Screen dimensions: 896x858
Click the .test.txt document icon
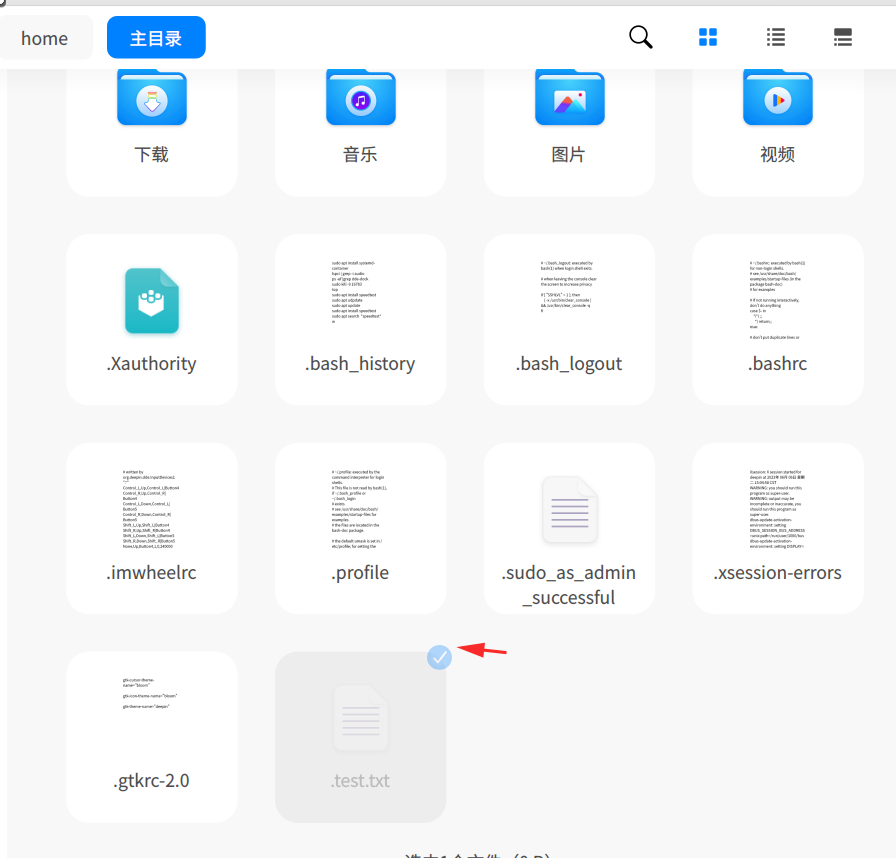point(361,718)
